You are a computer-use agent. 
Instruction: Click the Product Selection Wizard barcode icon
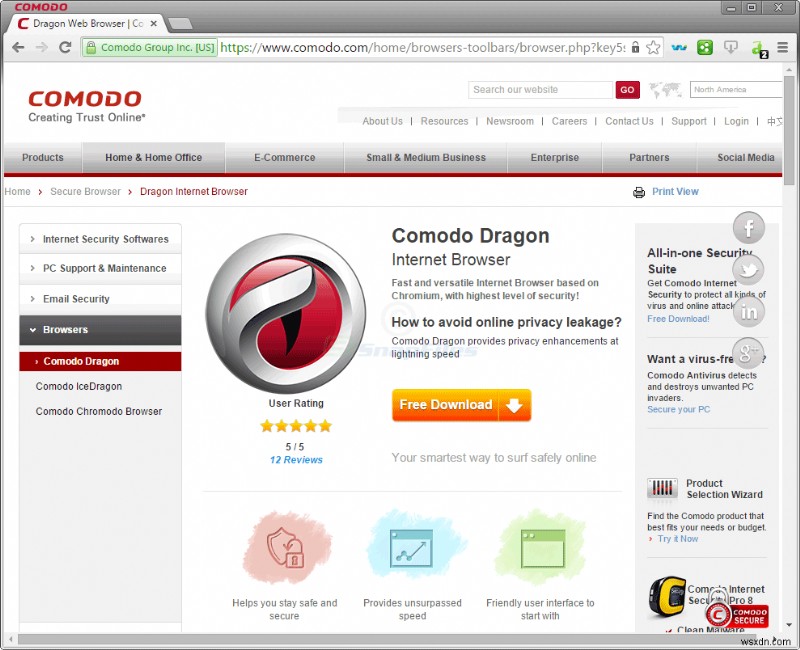tap(662, 488)
